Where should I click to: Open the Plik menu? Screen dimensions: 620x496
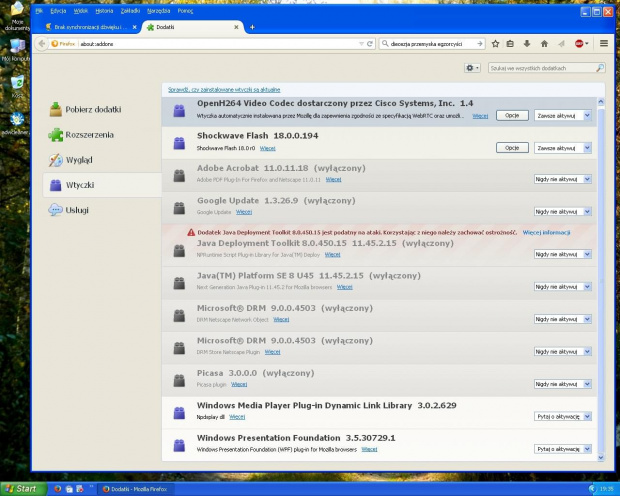click(39, 11)
